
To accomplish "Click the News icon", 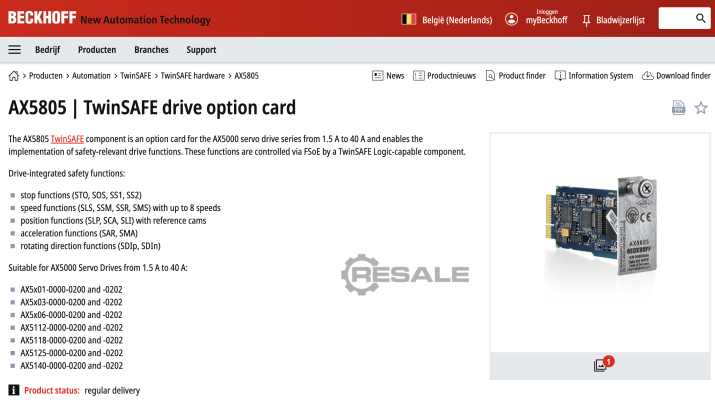I will point(378,76).
